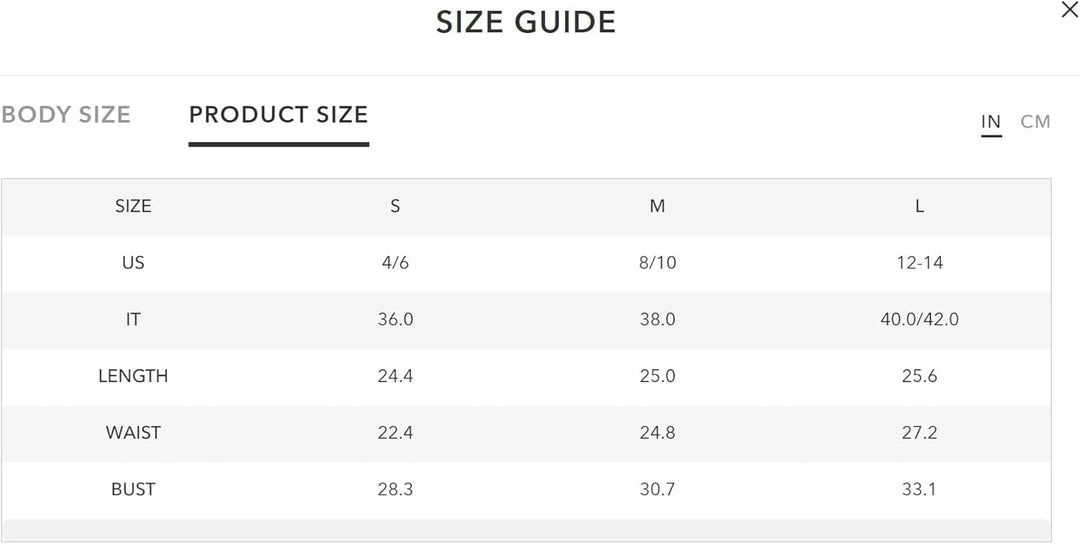The width and height of the screenshot is (1080, 544).
Task: Toggle measurement units to IN
Action: [x=991, y=122]
